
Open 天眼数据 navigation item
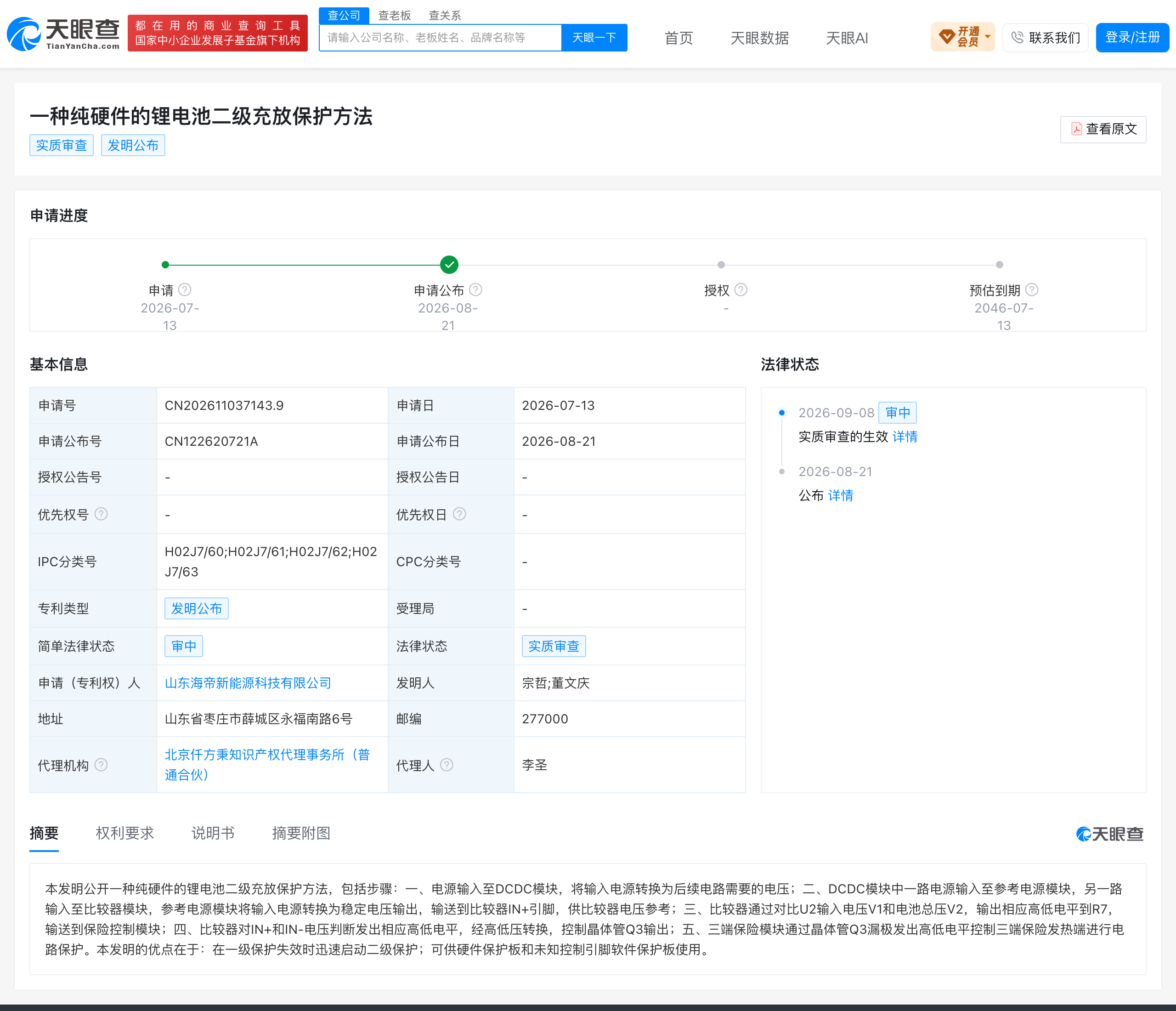[759, 38]
